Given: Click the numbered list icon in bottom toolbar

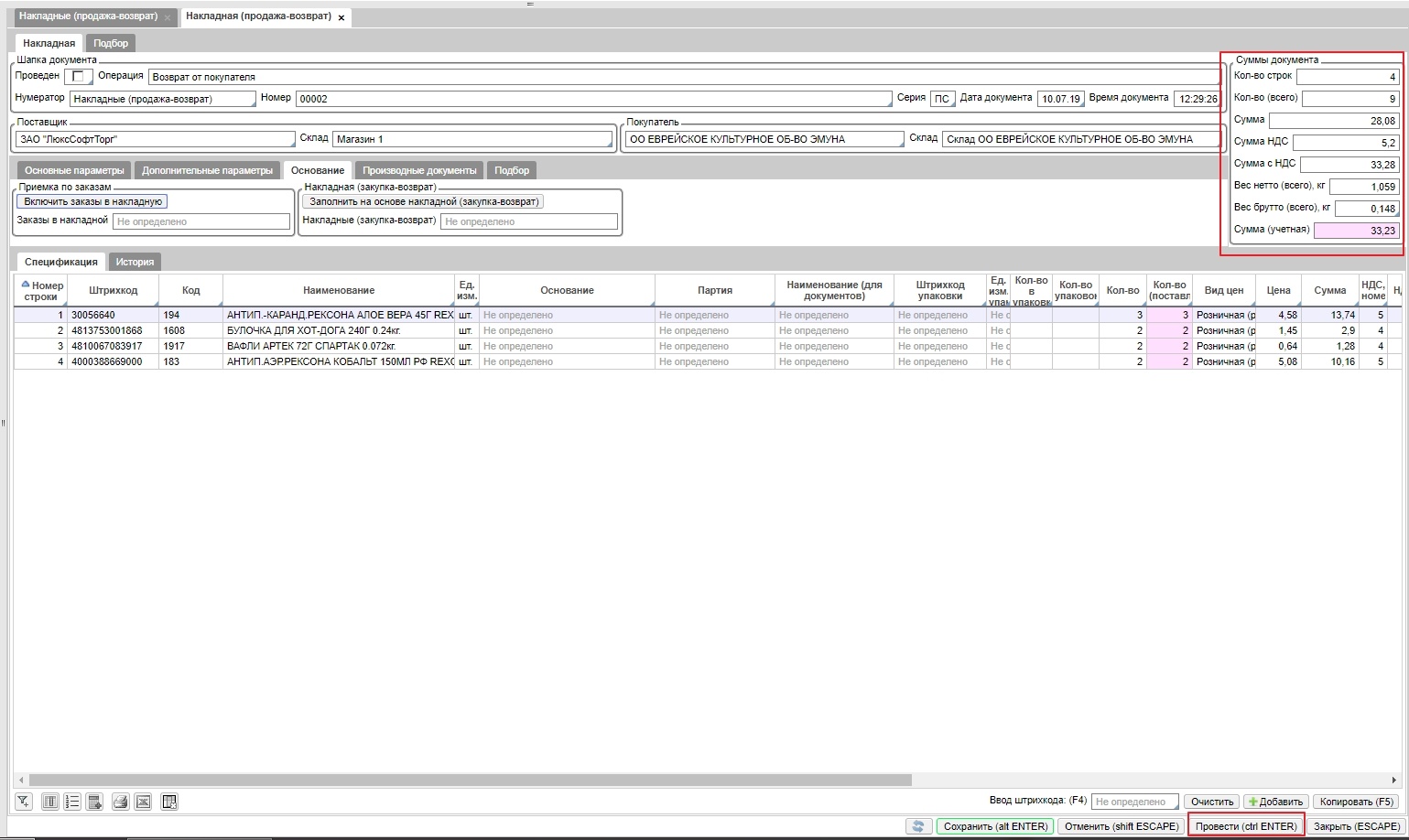Looking at the screenshot, I should (72, 802).
